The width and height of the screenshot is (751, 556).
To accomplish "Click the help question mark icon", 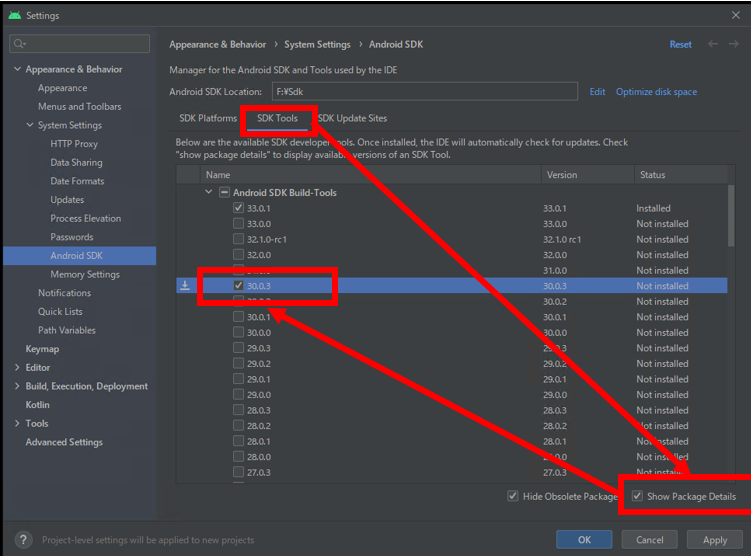I will pyautogui.click(x=24, y=540).
